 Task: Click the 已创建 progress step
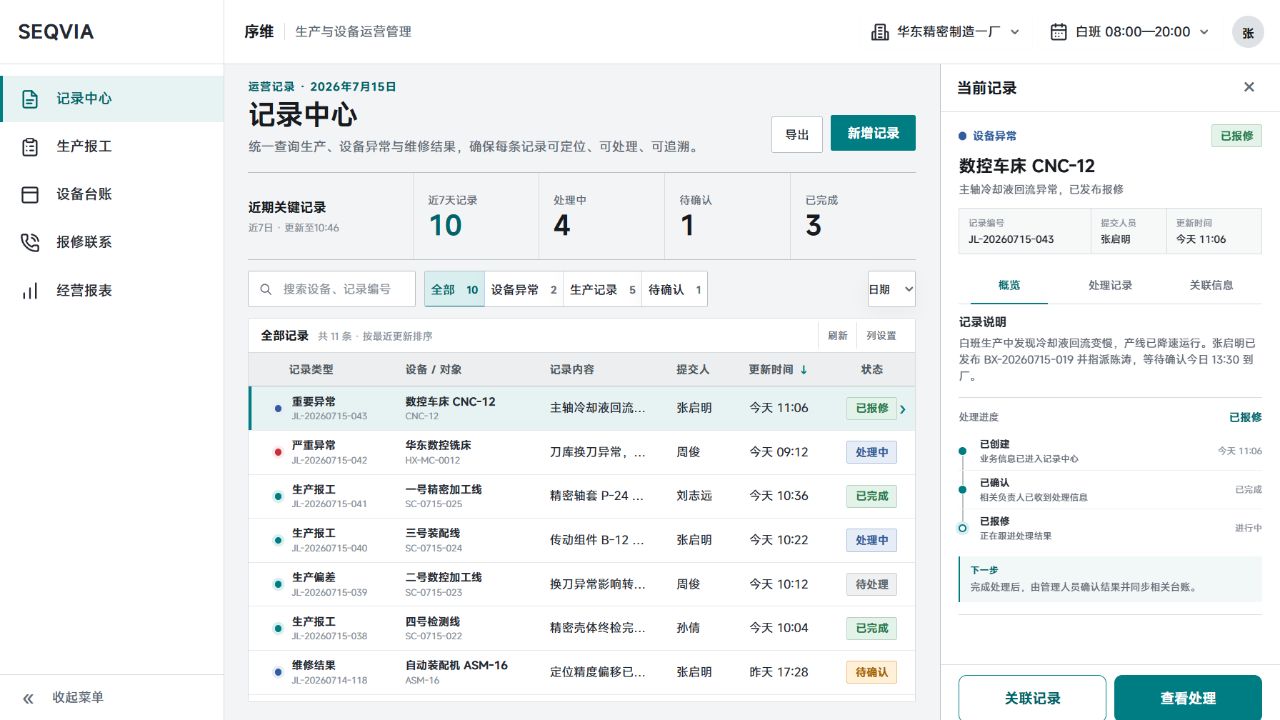(1110, 451)
